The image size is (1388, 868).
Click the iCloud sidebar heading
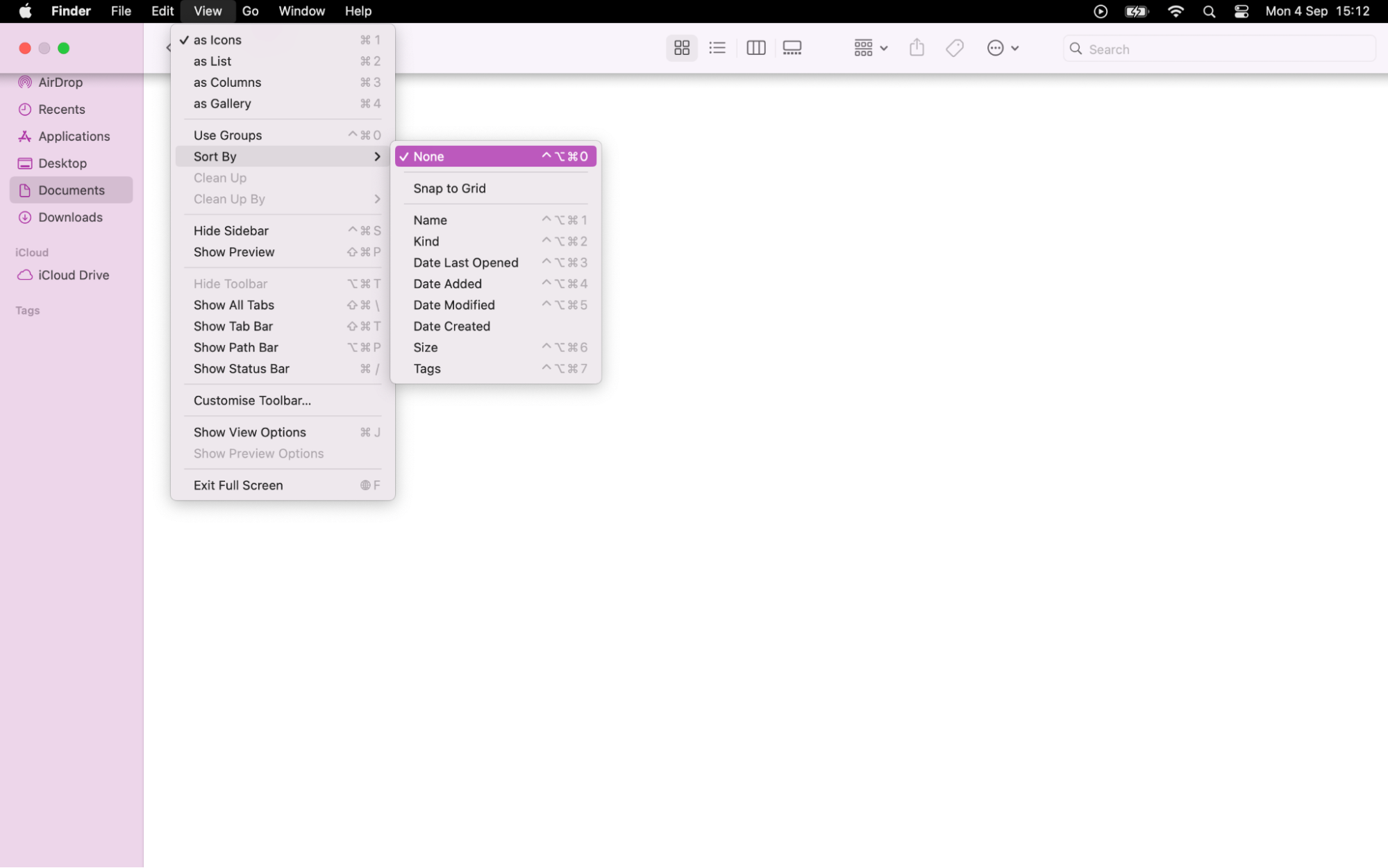point(32,253)
